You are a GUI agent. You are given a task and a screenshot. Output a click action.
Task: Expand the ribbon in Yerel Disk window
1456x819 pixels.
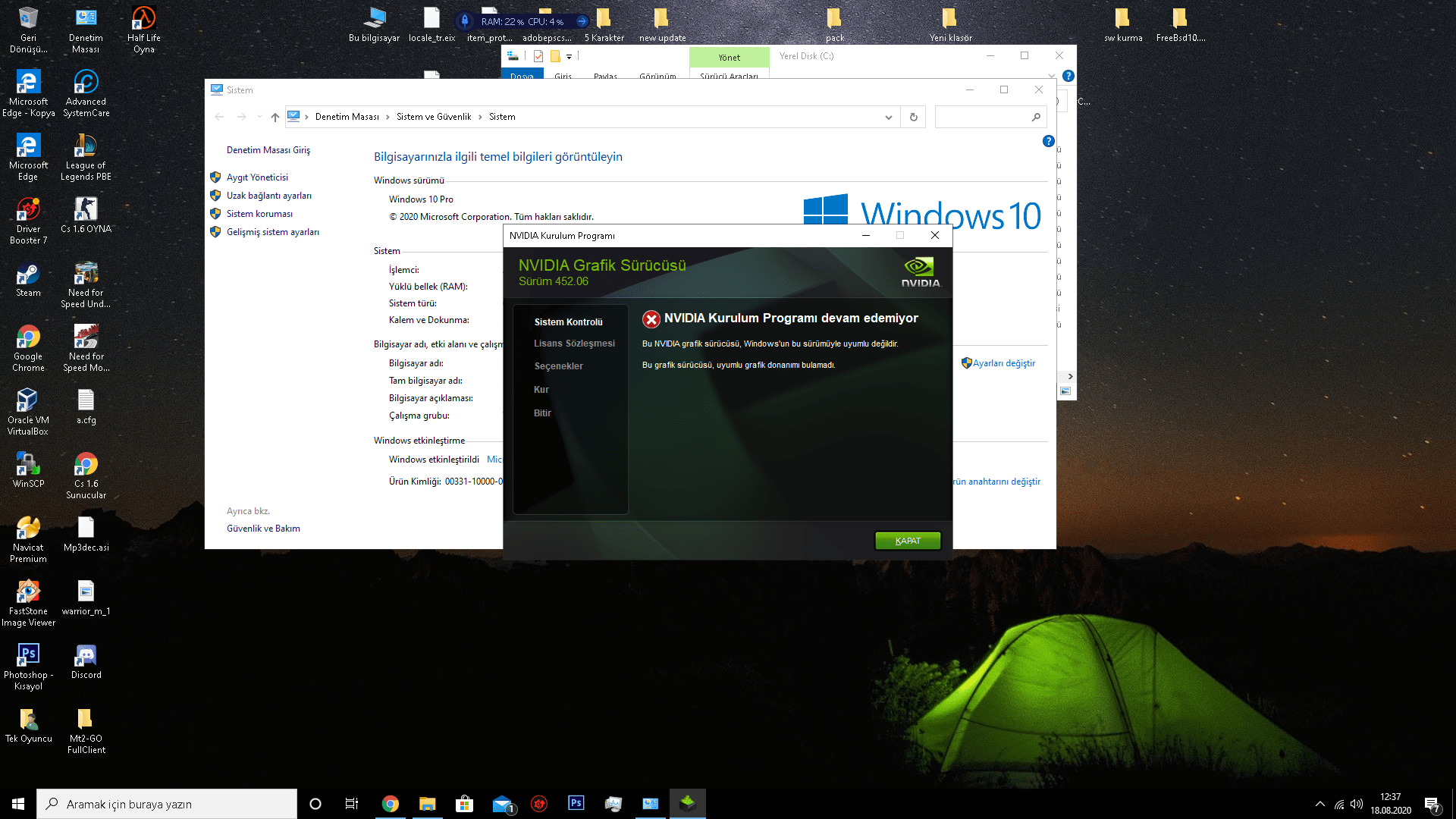(1051, 76)
